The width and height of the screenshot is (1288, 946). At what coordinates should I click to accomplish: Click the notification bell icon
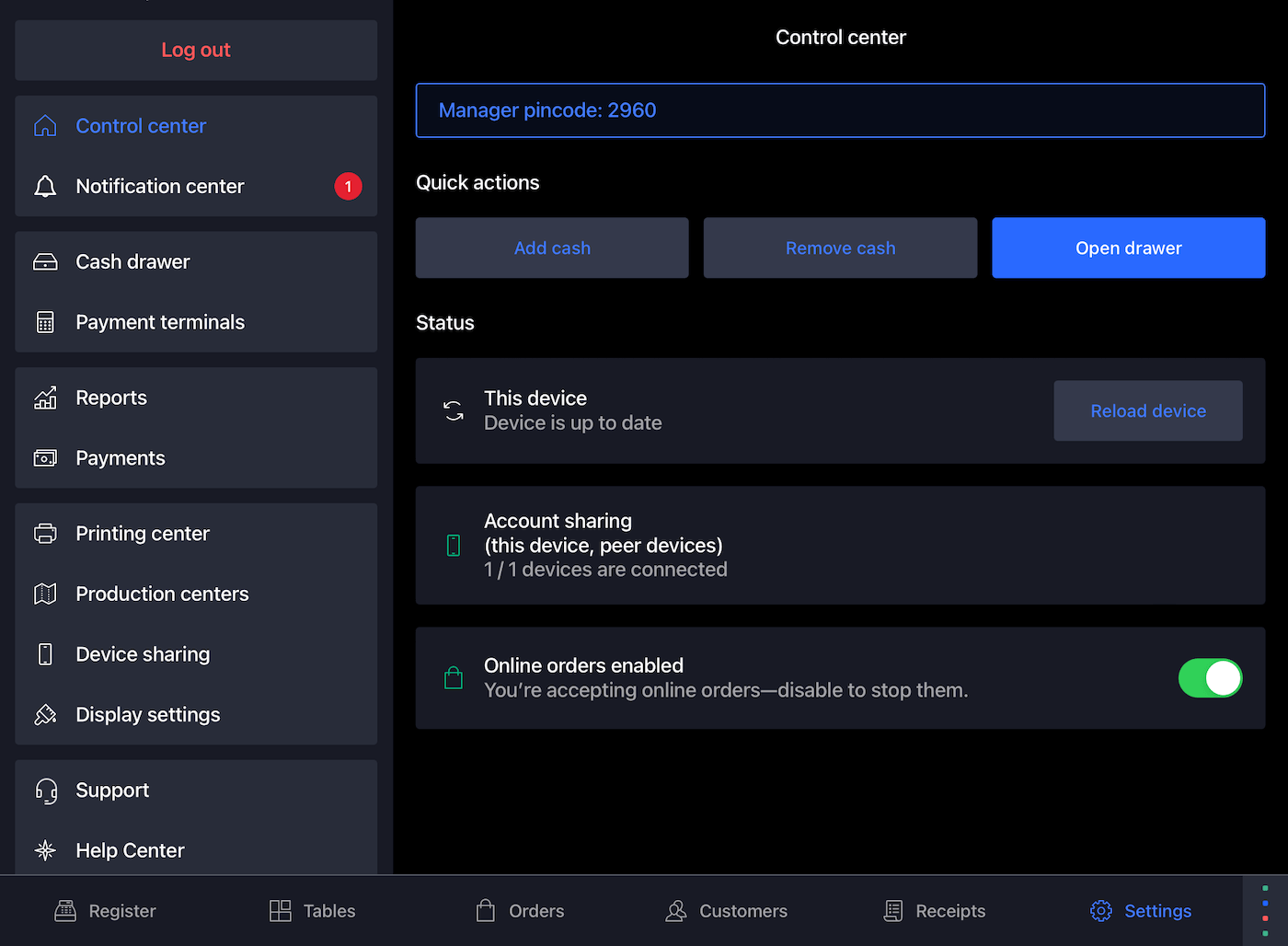45,186
